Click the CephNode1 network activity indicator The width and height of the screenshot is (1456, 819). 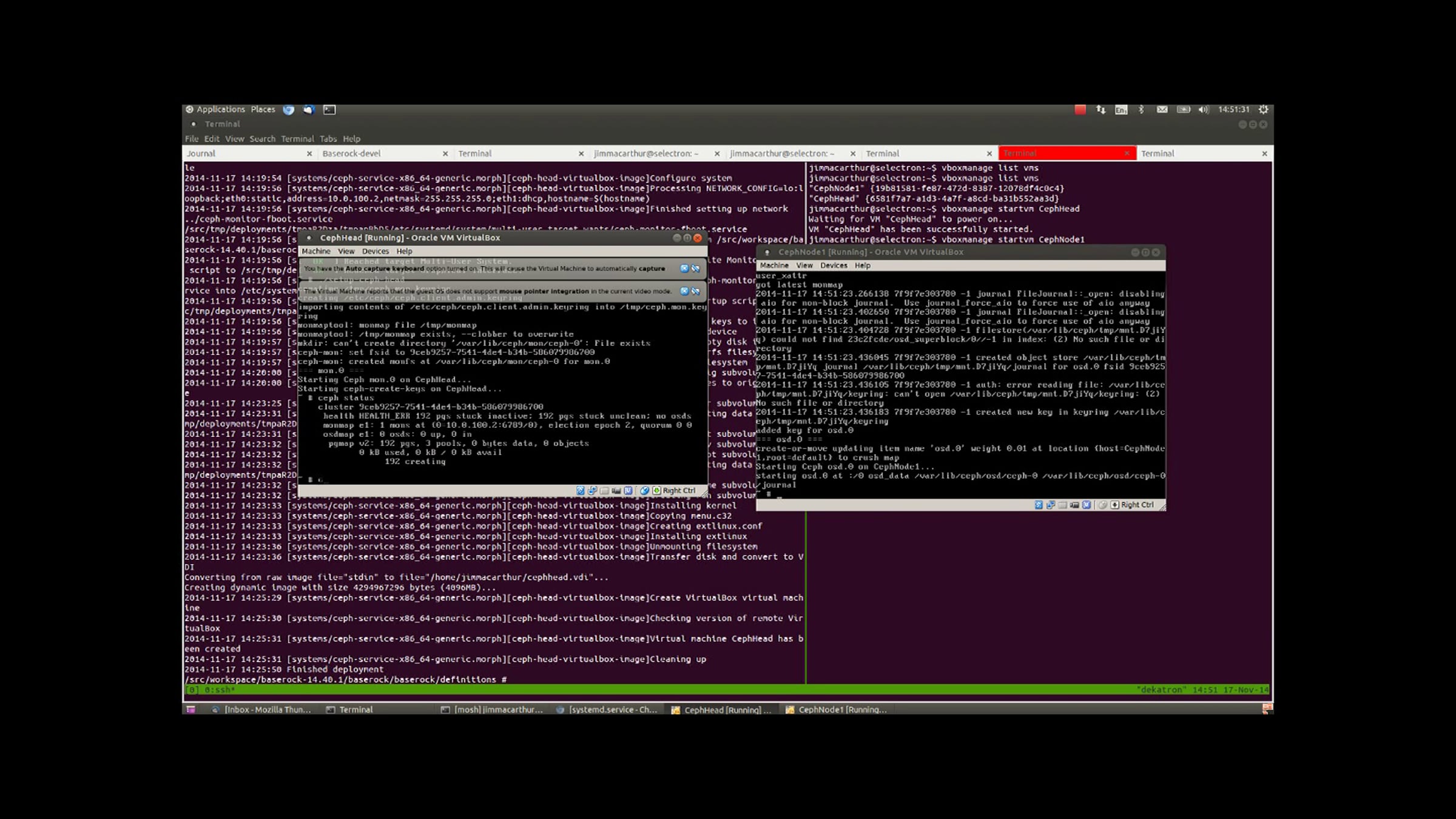tap(1051, 505)
